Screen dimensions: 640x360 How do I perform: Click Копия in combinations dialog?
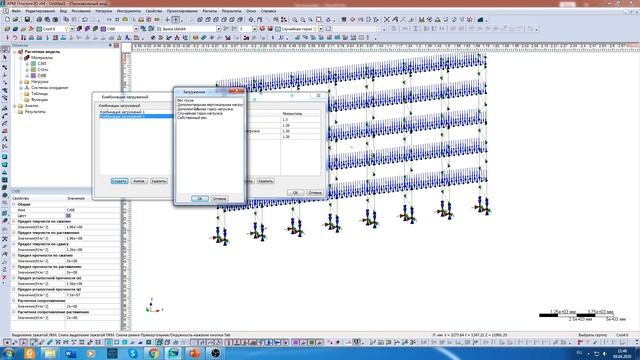coord(139,181)
